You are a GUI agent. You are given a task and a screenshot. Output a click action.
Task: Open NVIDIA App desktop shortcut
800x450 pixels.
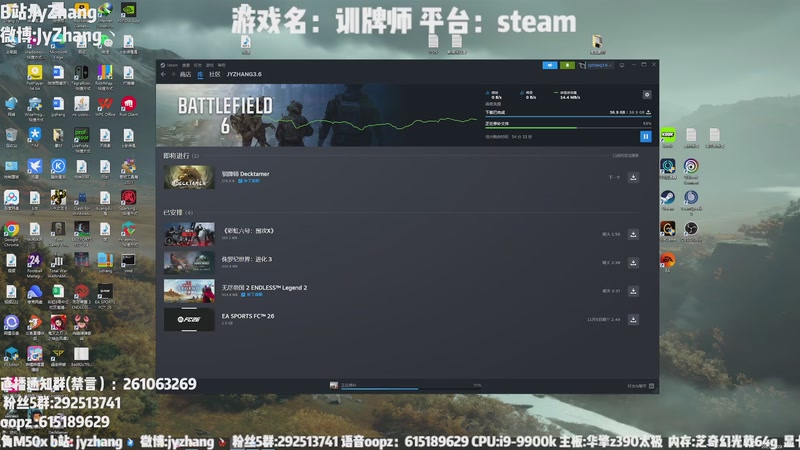tap(129, 13)
